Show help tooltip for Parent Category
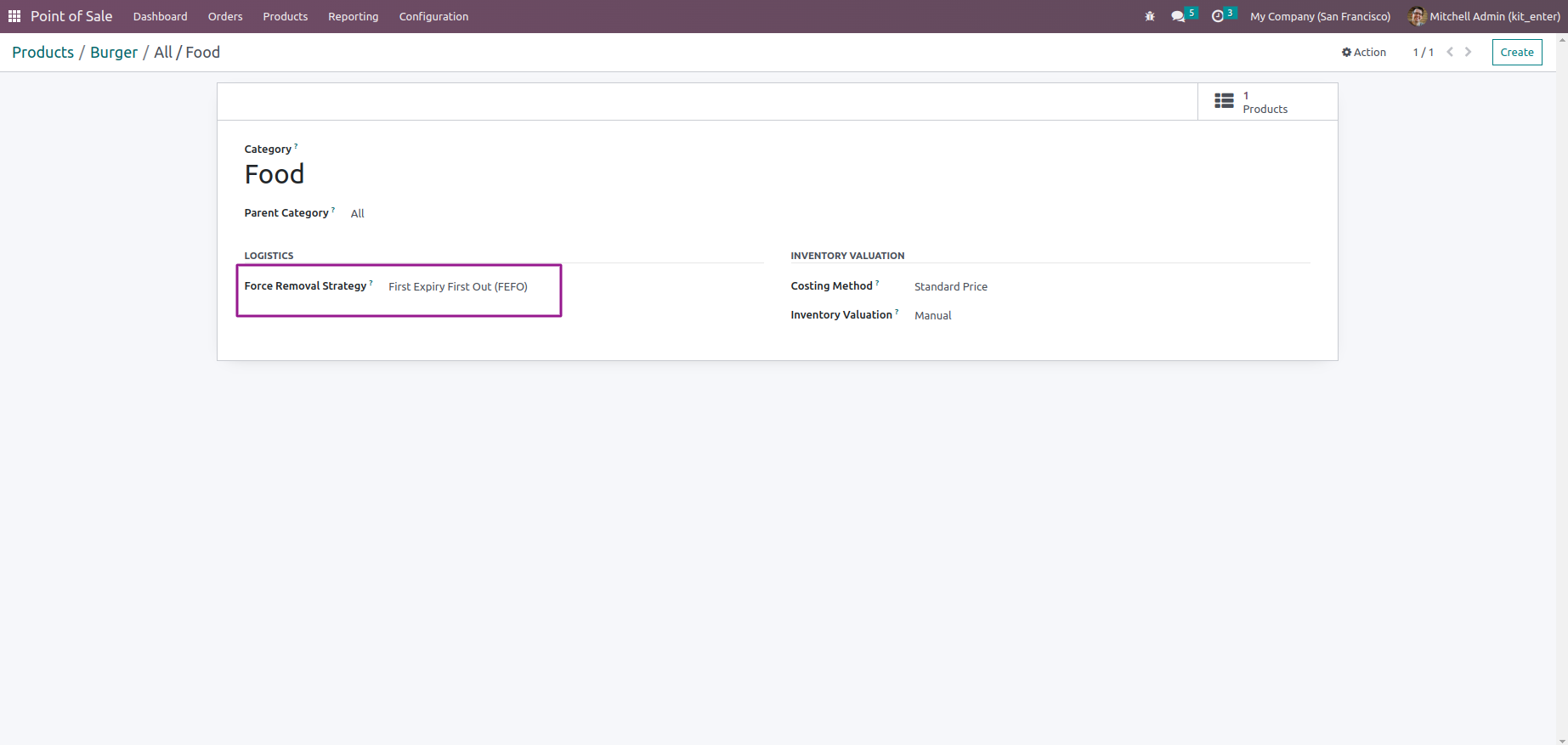1568x745 pixels. click(x=333, y=210)
